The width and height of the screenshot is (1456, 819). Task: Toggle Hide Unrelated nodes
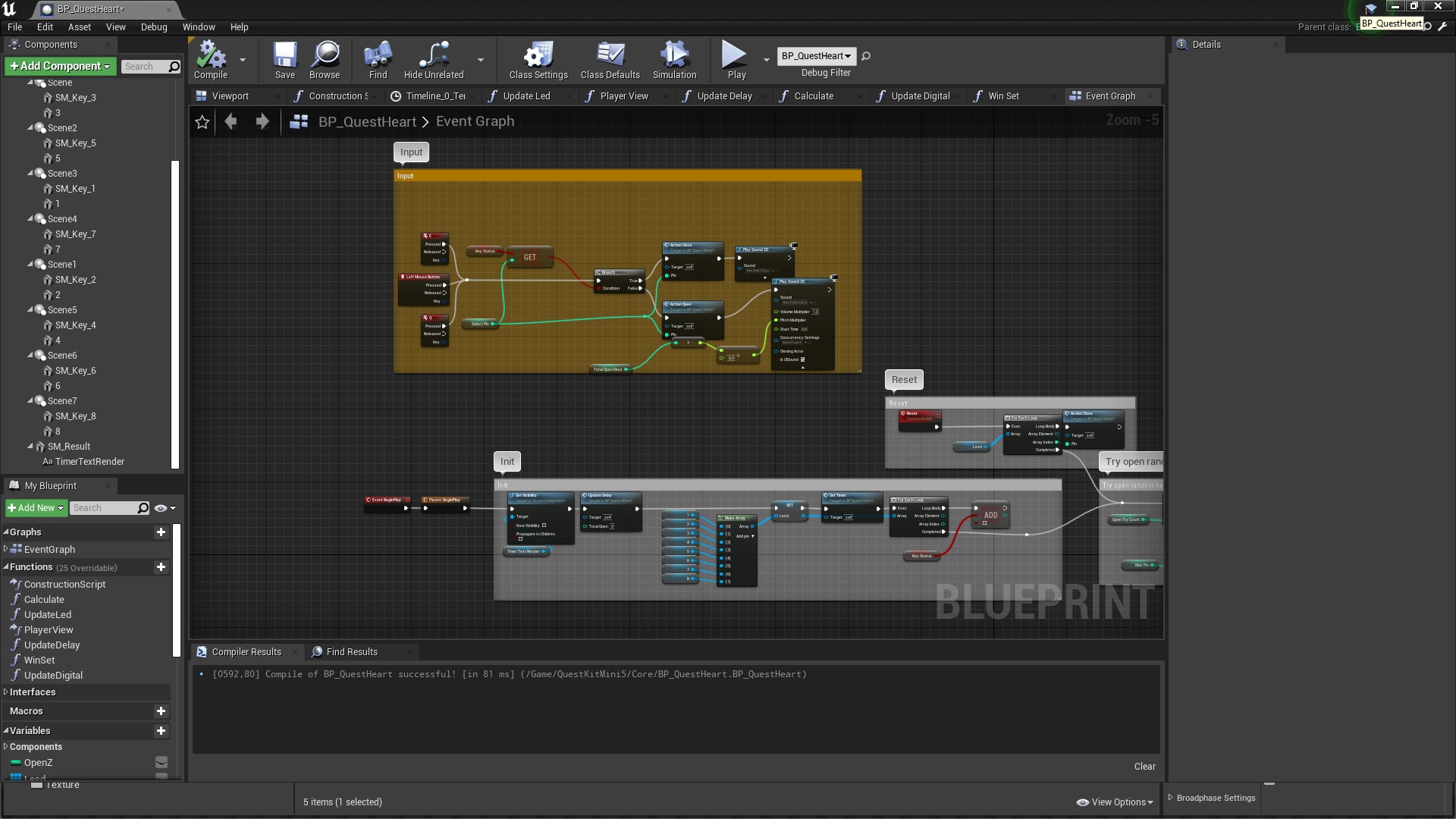tap(433, 60)
